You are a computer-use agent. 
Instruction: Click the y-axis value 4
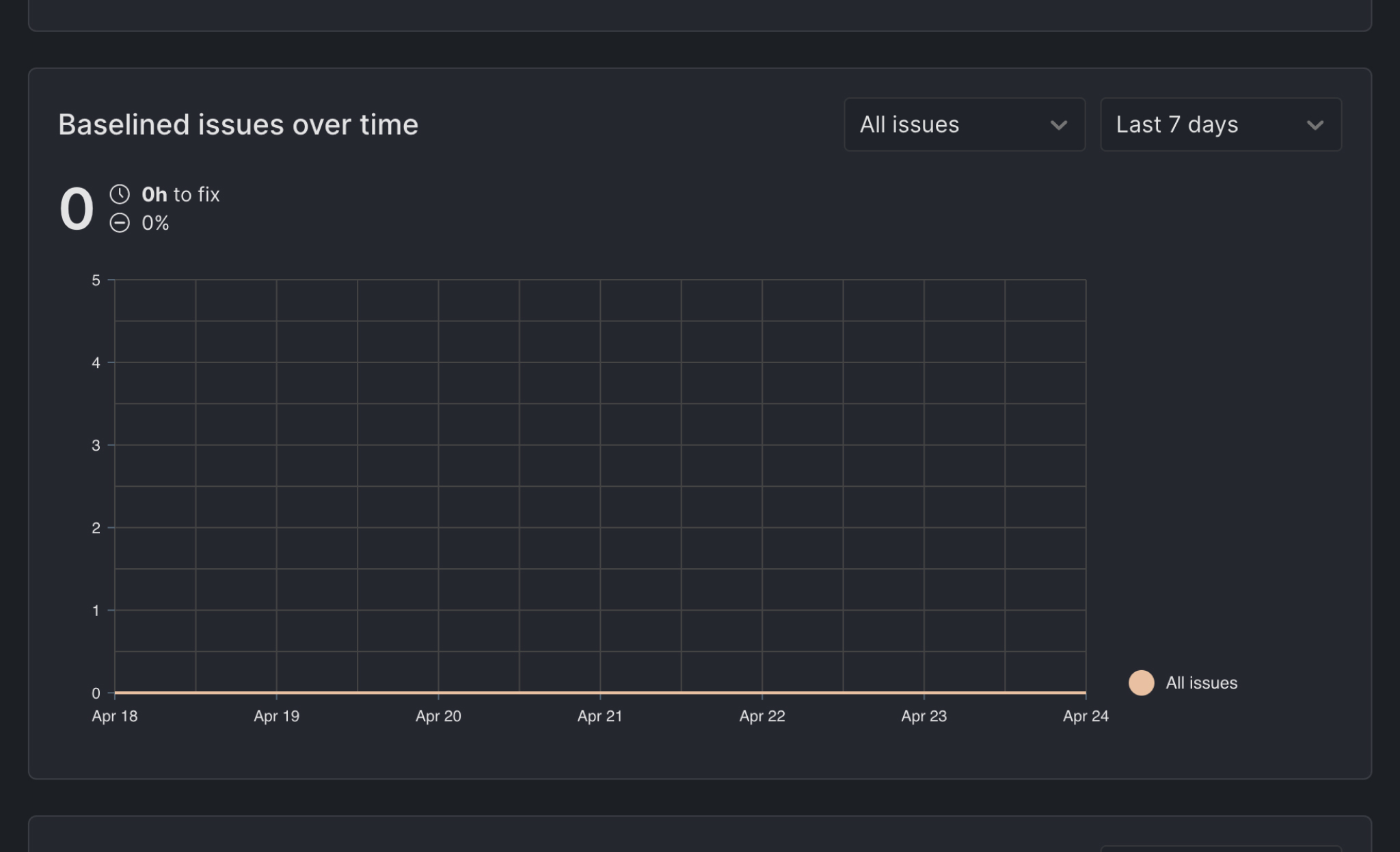(96, 362)
